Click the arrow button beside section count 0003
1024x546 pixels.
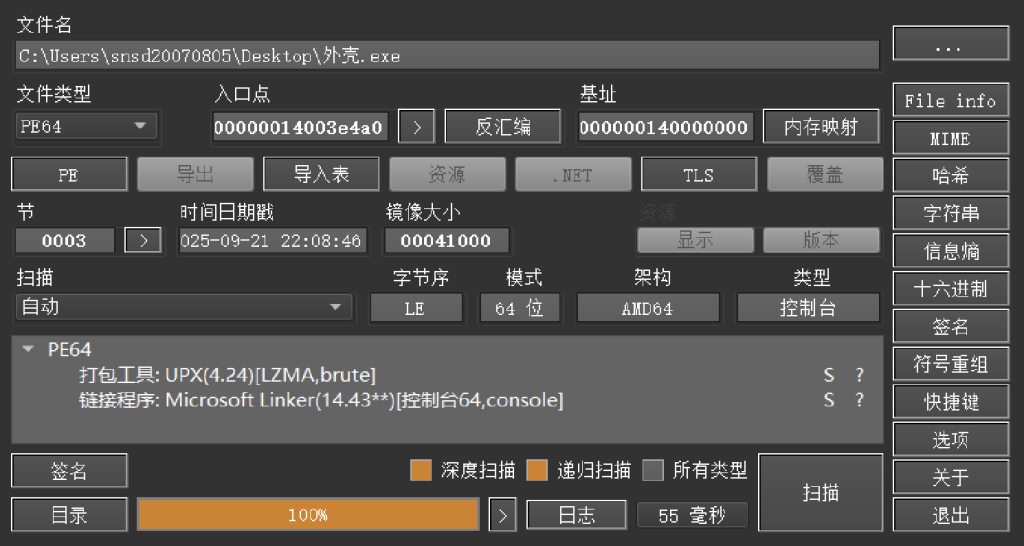[143, 241]
